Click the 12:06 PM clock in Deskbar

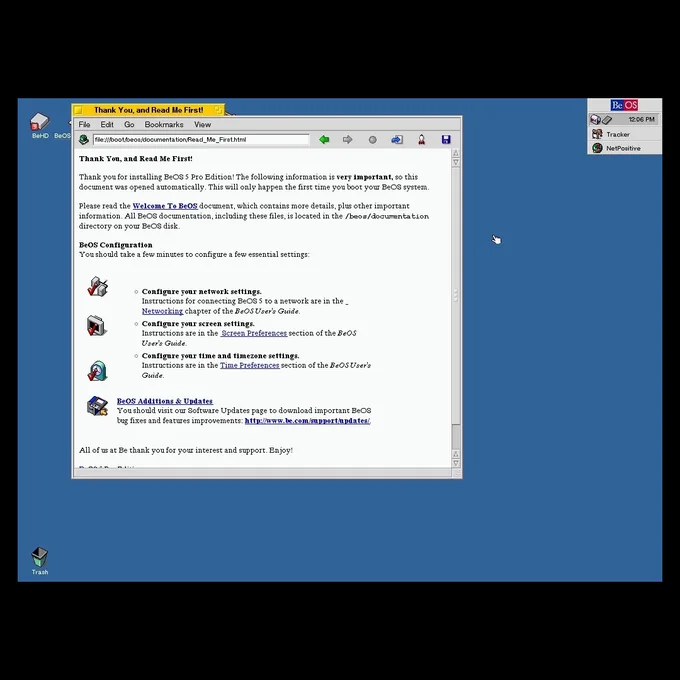coord(641,119)
